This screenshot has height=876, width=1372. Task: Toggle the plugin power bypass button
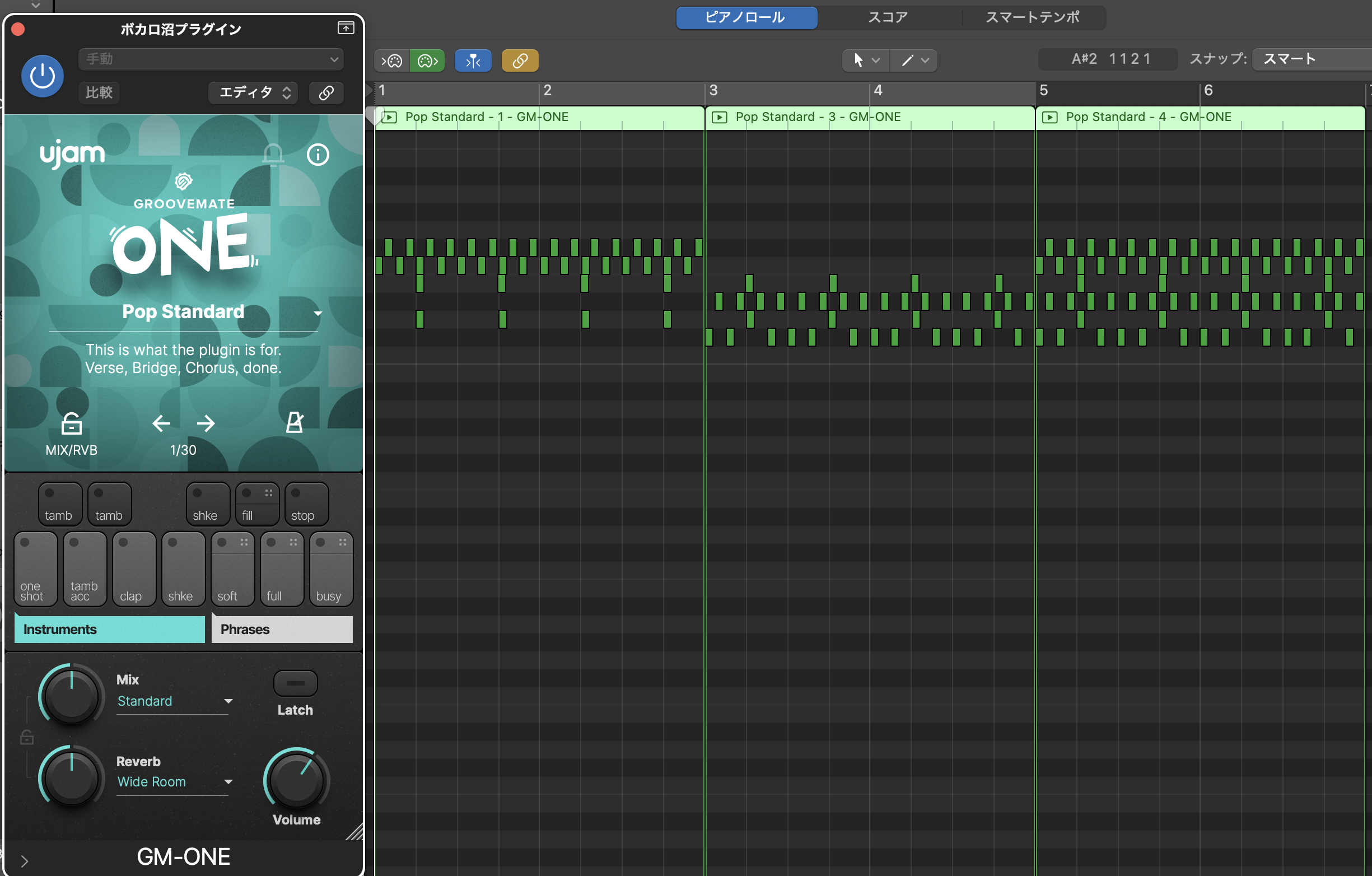(x=42, y=76)
